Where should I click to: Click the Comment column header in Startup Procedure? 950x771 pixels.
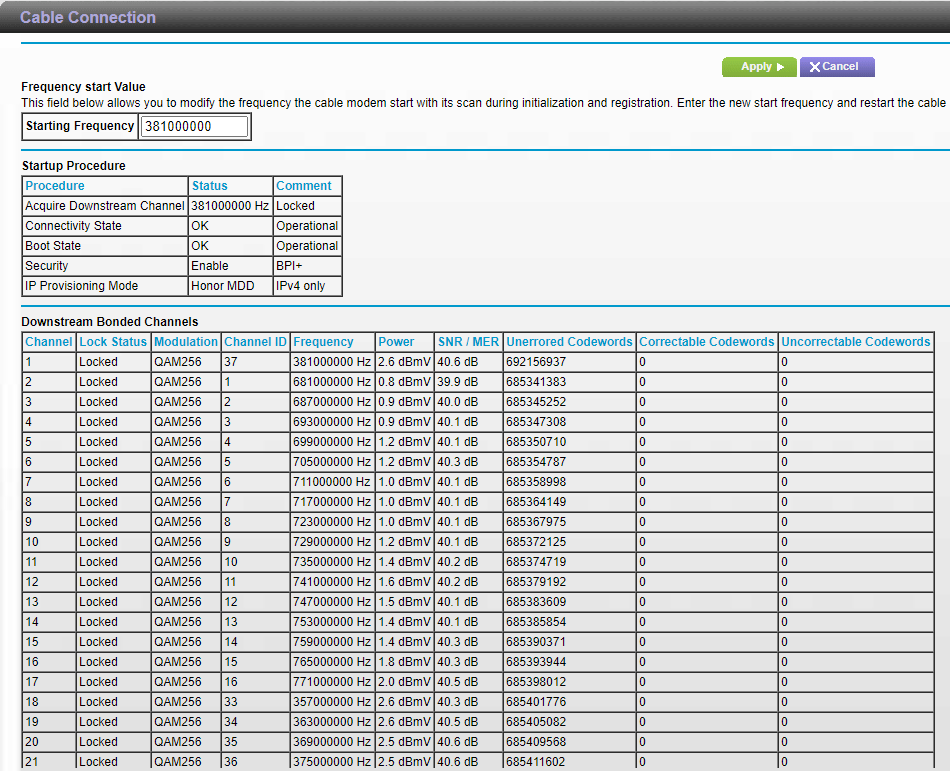tap(304, 186)
